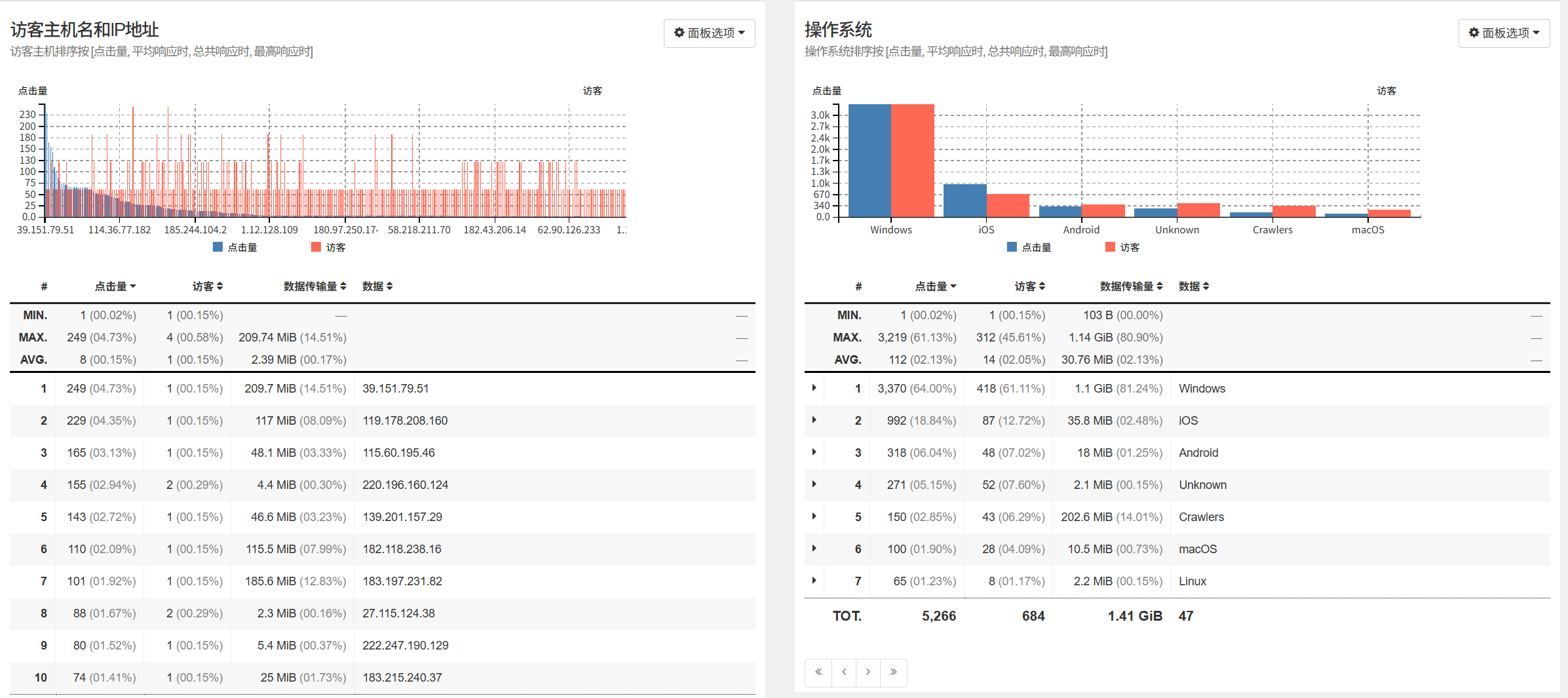Expand the Windows row in OS table
This screenshot has width=1568, height=698.
point(814,388)
